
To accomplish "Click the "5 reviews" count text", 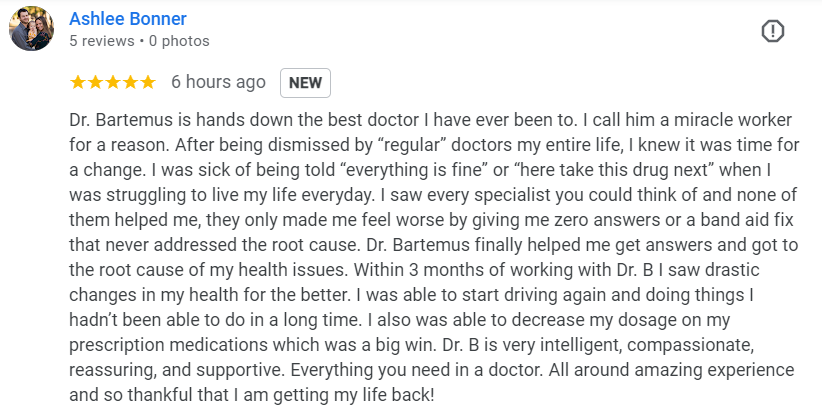I will [x=103, y=41].
